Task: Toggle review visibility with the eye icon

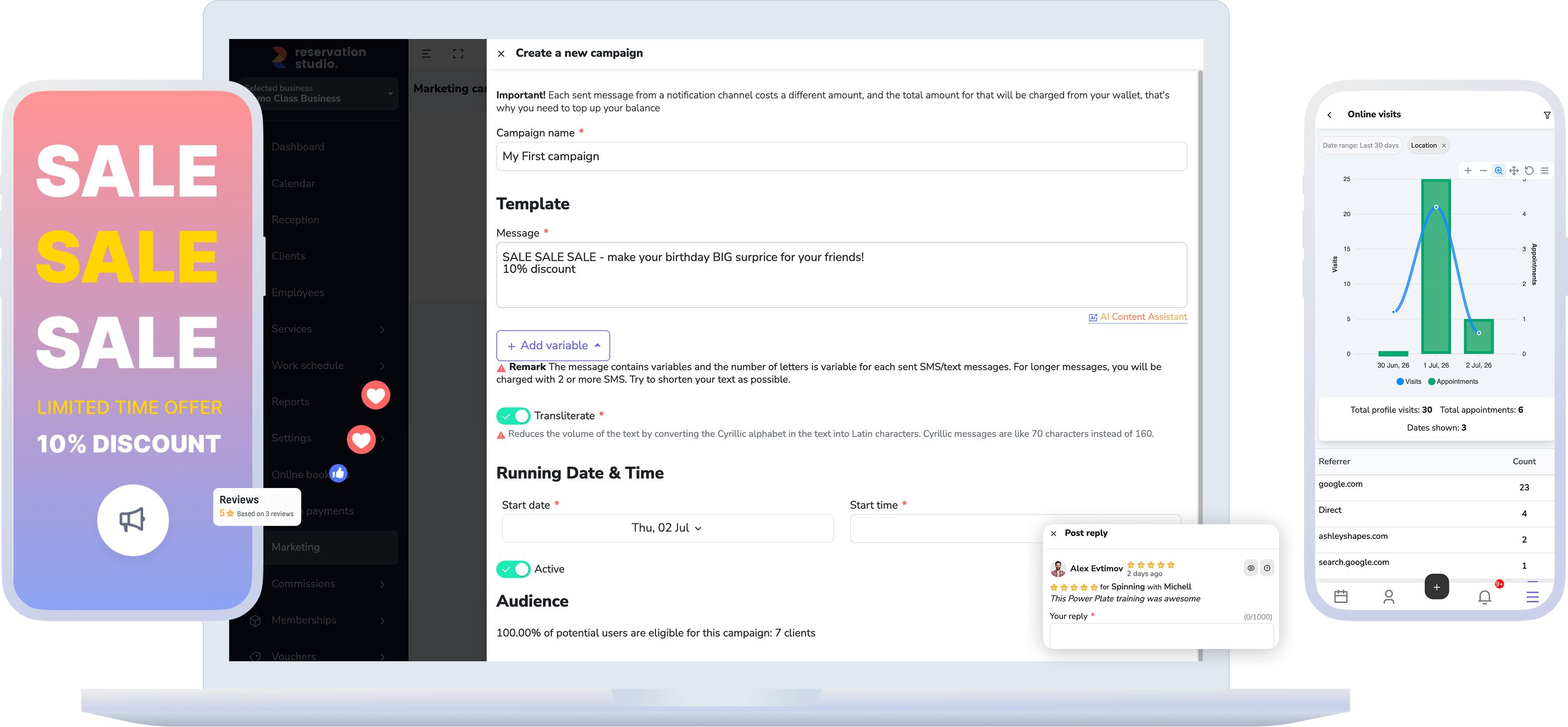Action: (1251, 568)
